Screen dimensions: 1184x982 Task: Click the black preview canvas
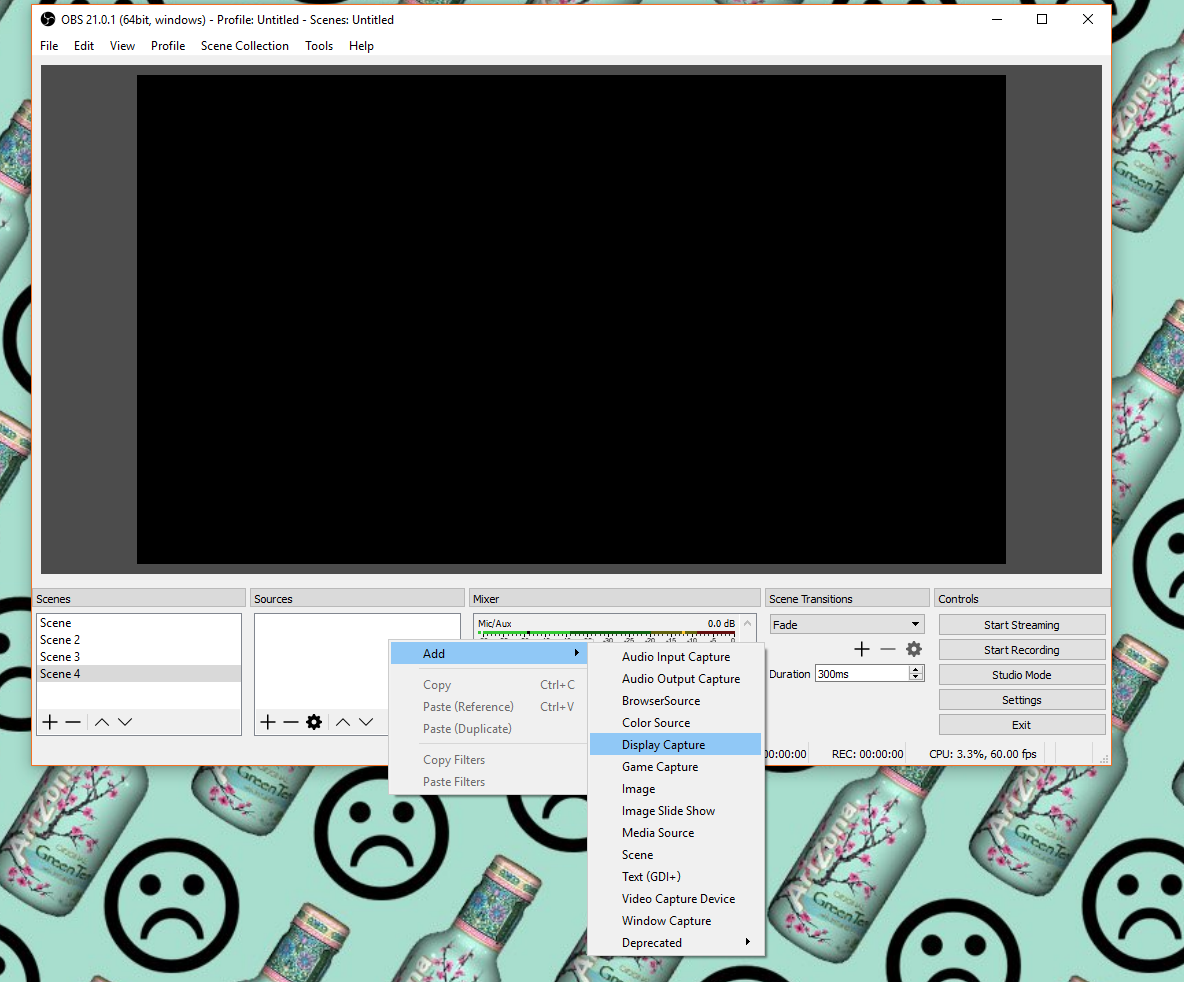tap(571, 319)
